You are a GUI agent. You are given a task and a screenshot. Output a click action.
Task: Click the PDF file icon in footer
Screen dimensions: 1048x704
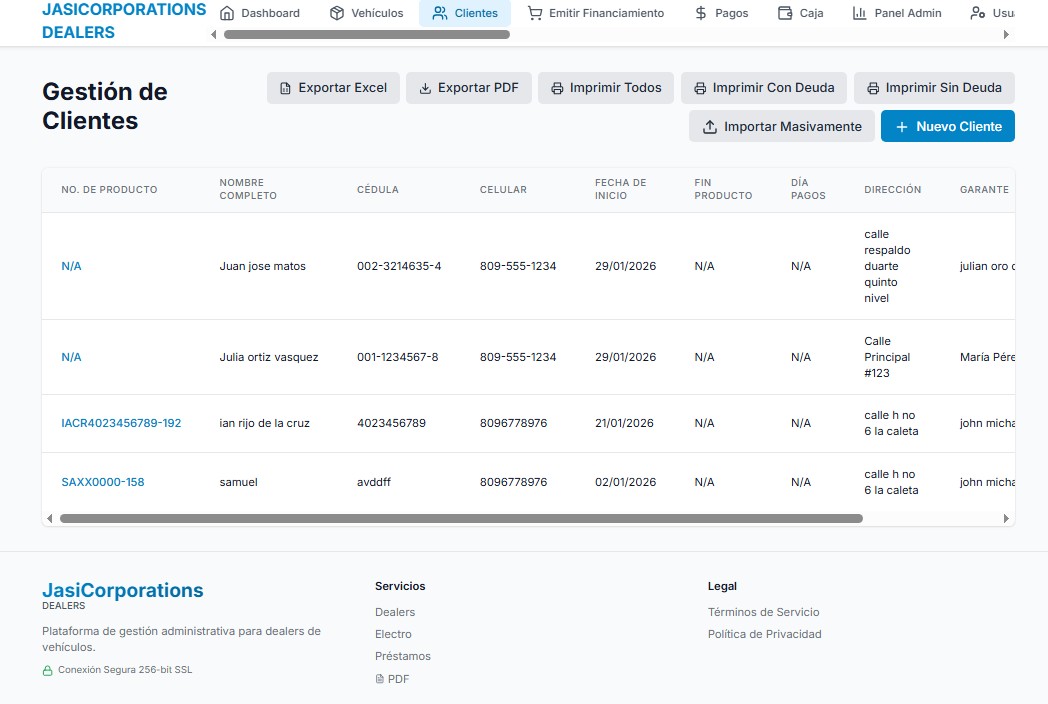379,679
